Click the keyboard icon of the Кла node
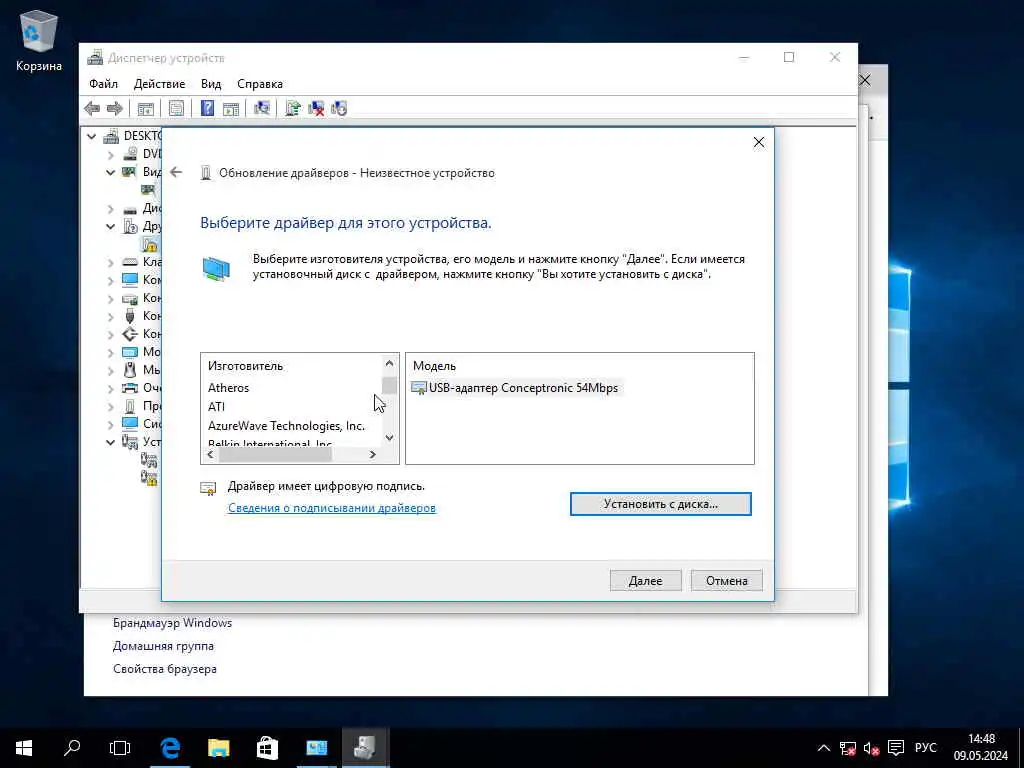This screenshot has width=1024, height=768. point(130,262)
